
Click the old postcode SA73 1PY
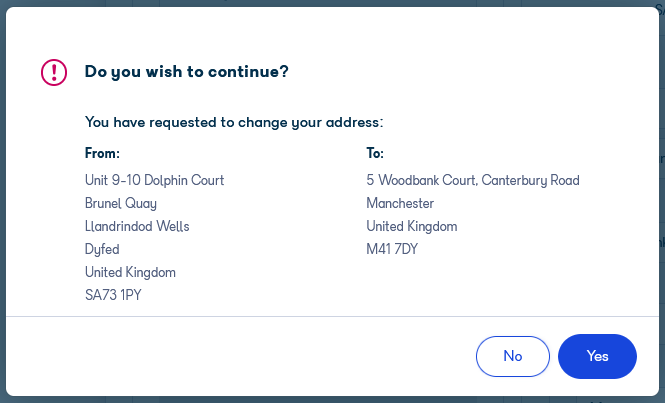pos(113,295)
